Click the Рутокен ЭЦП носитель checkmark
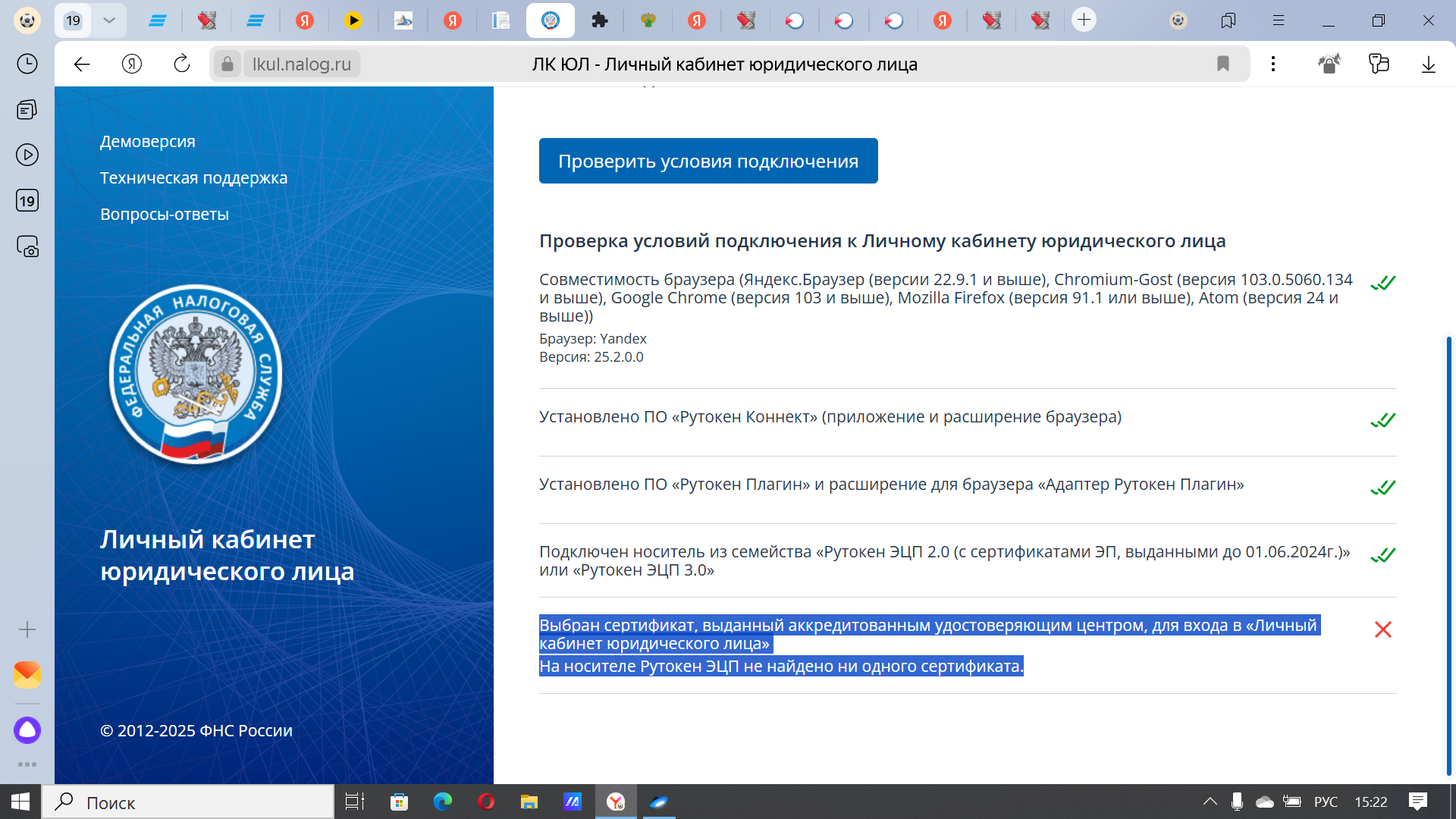This screenshot has height=819, width=1456. pyautogui.click(x=1383, y=555)
